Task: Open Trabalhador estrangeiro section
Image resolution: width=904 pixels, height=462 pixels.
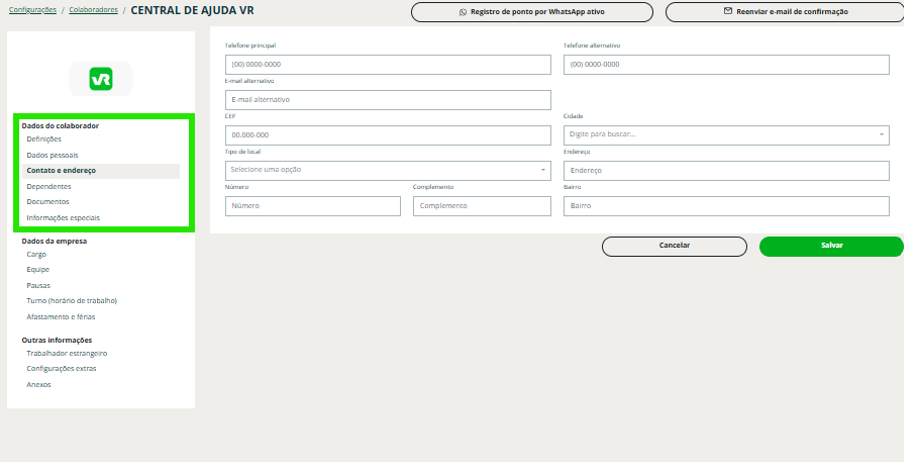Action: pos(67,354)
